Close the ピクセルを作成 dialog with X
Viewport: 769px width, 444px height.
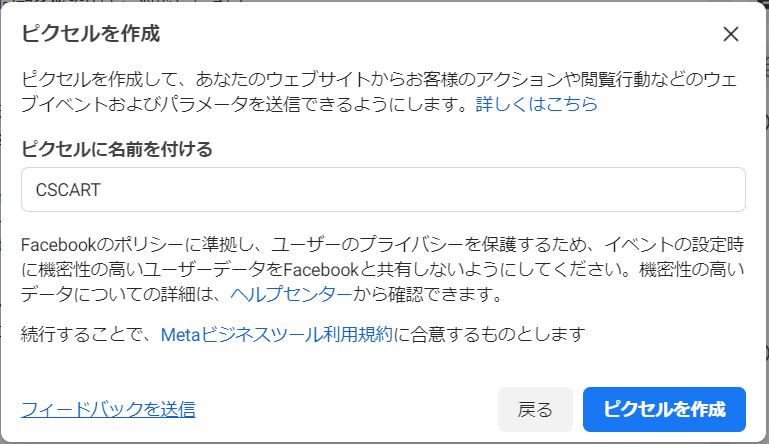pyautogui.click(x=730, y=34)
